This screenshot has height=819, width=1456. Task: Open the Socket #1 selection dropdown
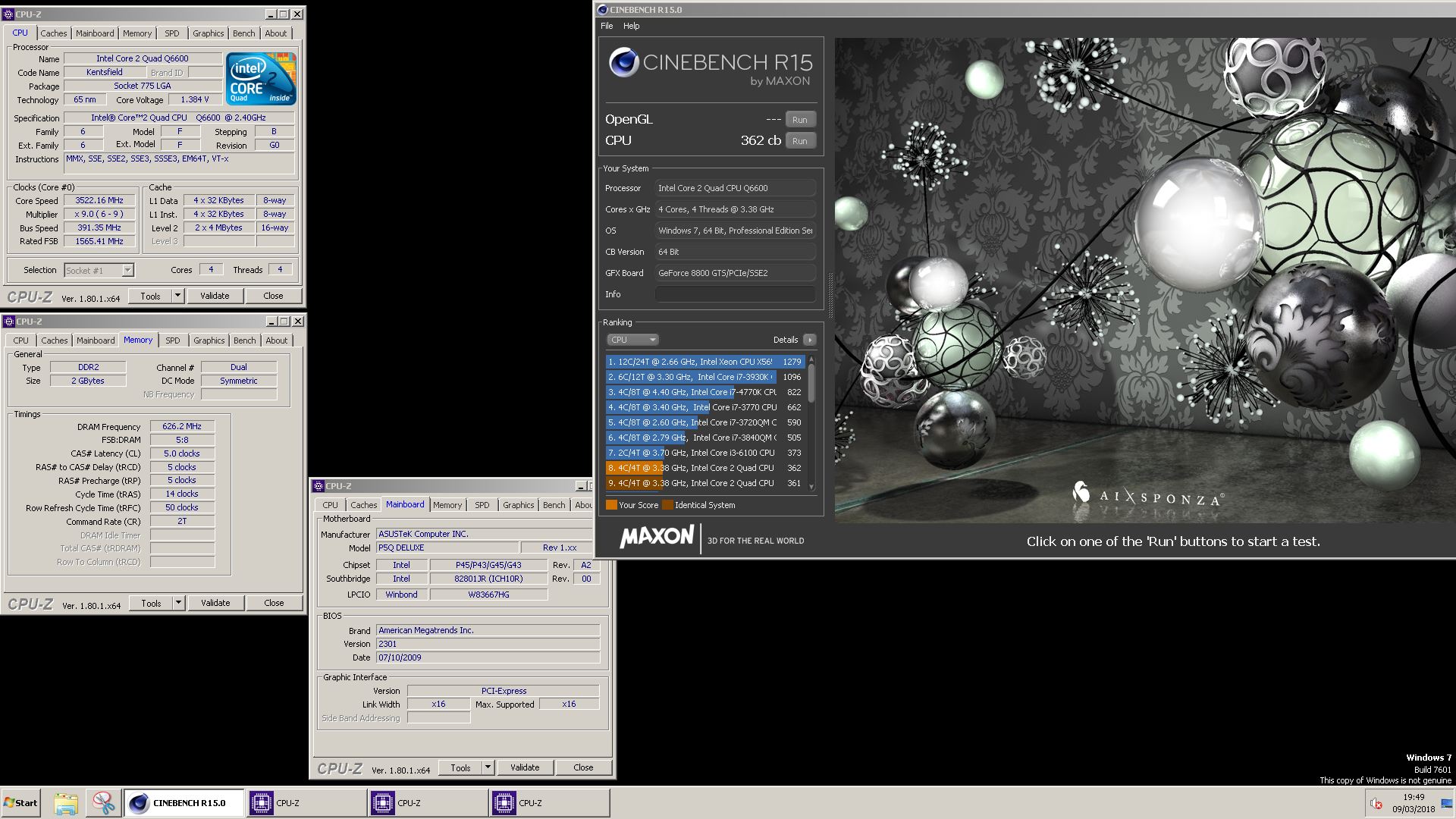coord(99,270)
